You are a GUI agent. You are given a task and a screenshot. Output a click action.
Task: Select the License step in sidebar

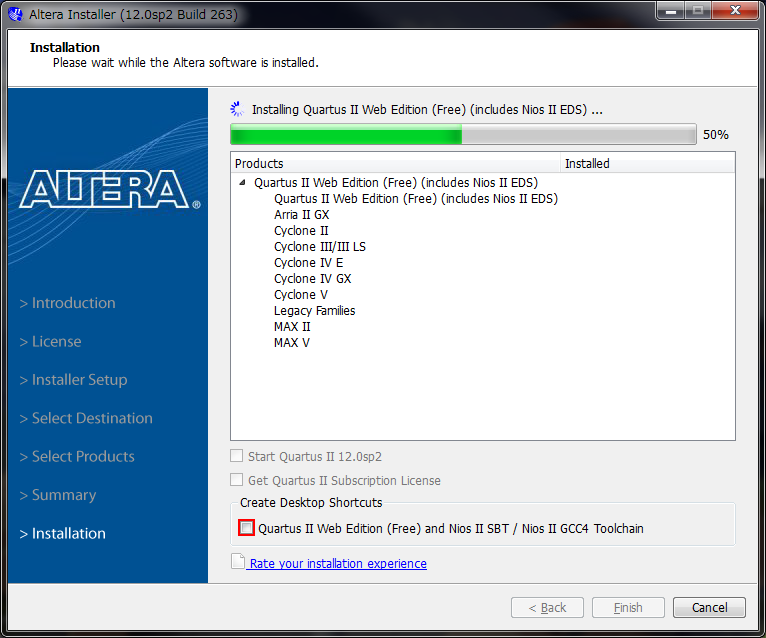coord(50,341)
